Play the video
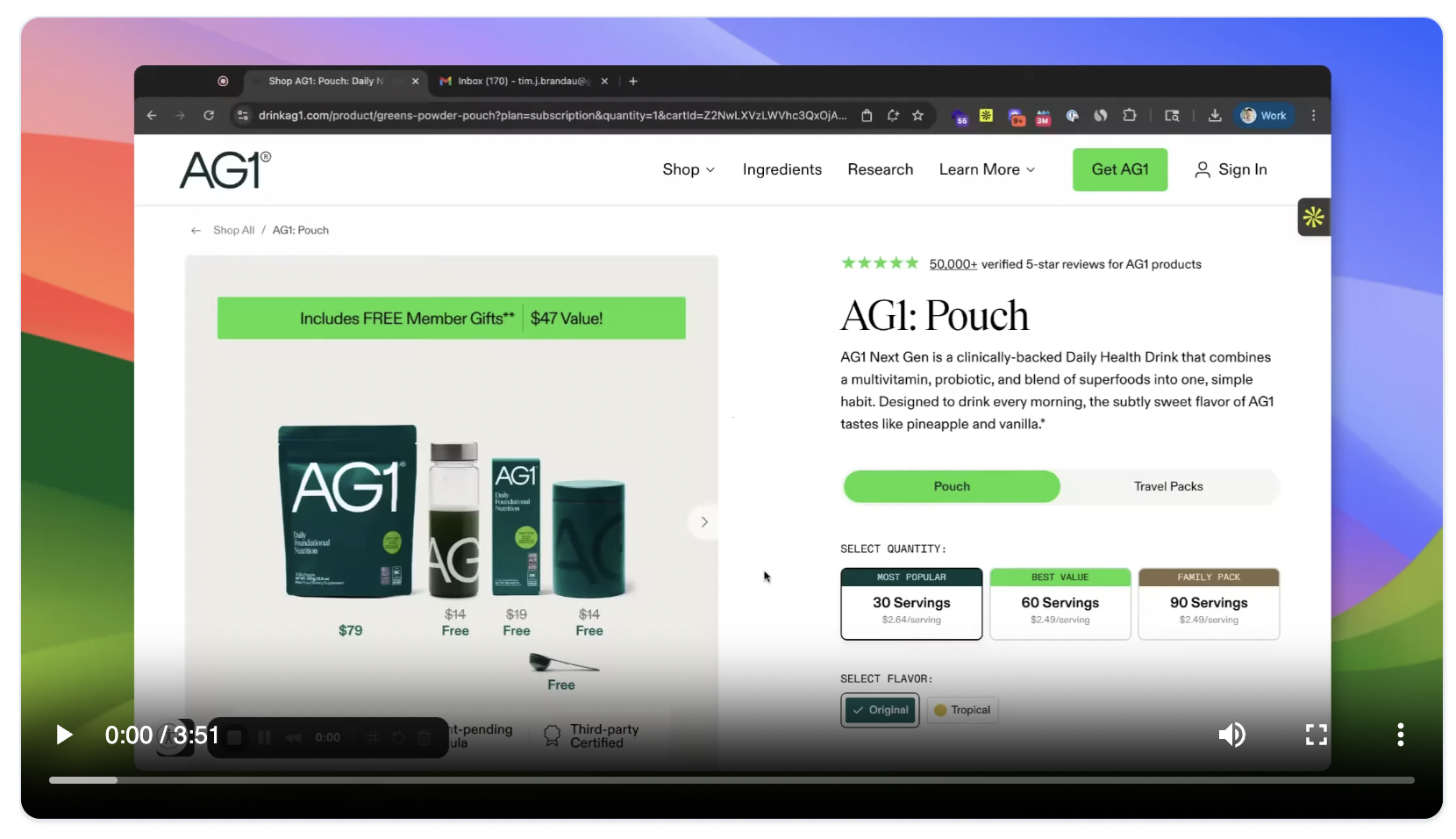Viewport: 1456px width, 839px height. pos(64,735)
